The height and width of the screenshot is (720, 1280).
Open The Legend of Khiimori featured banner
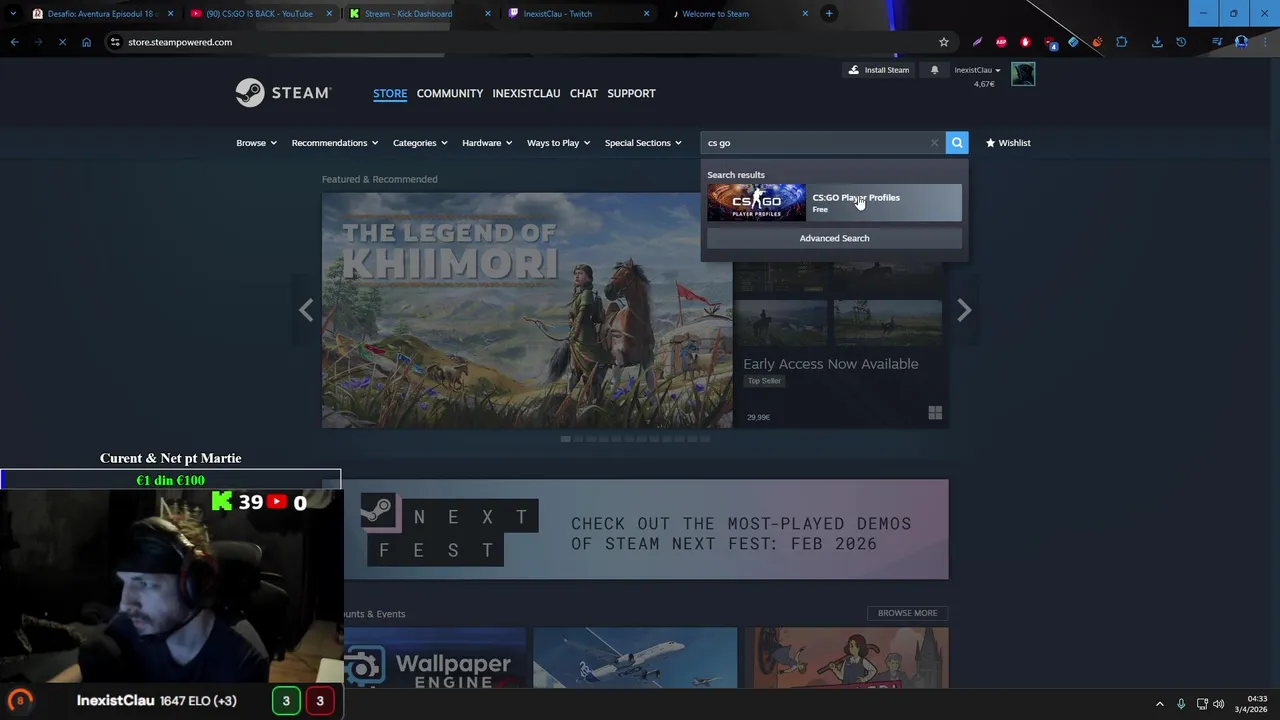click(527, 310)
